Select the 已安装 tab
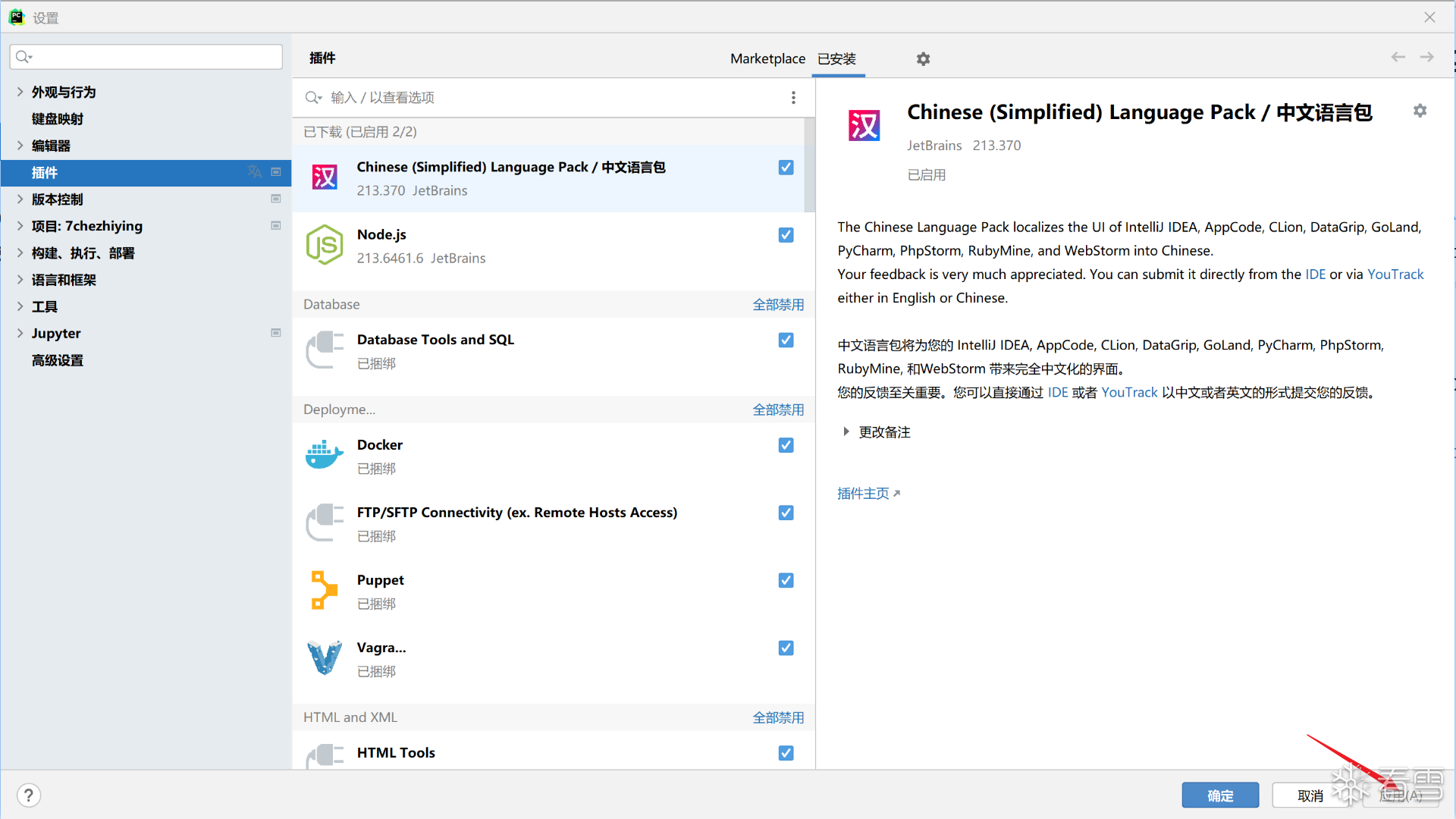The image size is (1456, 819). (836, 59)
